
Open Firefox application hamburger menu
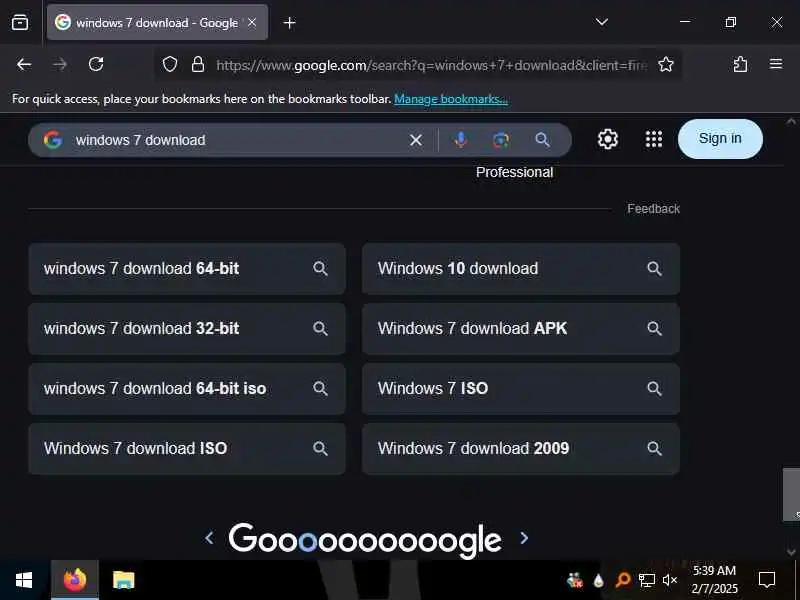[776, 64]
